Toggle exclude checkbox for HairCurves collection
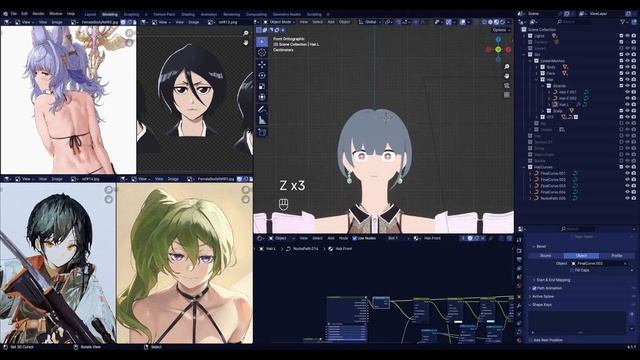This screenshot has width=640, height=360. (x=621, y=167)
